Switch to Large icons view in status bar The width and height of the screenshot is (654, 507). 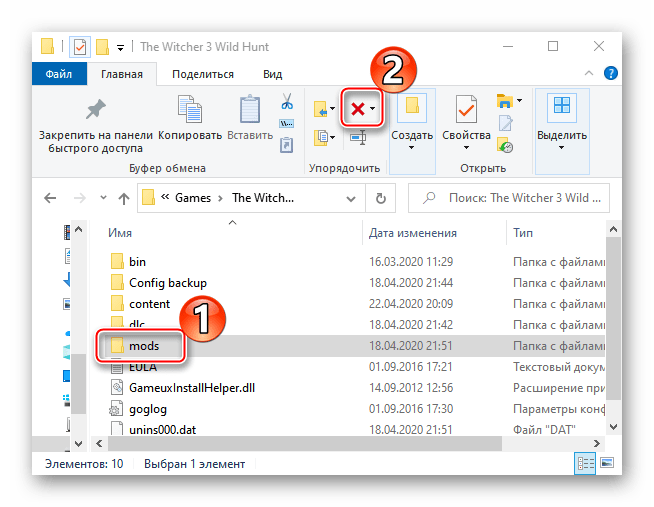pos(607,463)
